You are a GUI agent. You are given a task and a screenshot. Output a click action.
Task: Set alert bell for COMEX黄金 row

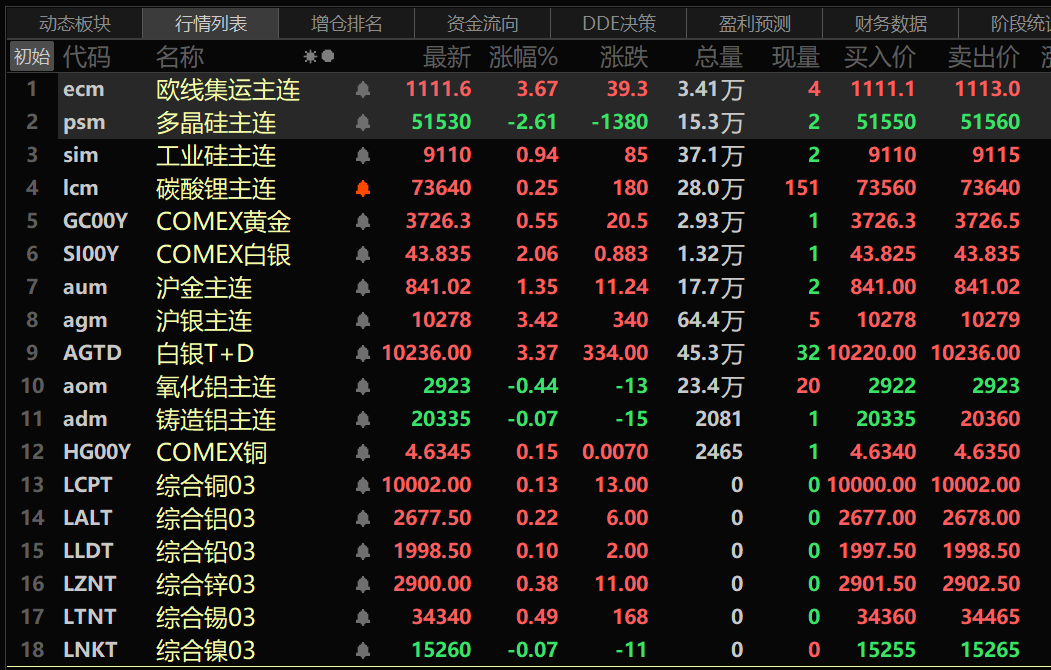pos(363,222)
